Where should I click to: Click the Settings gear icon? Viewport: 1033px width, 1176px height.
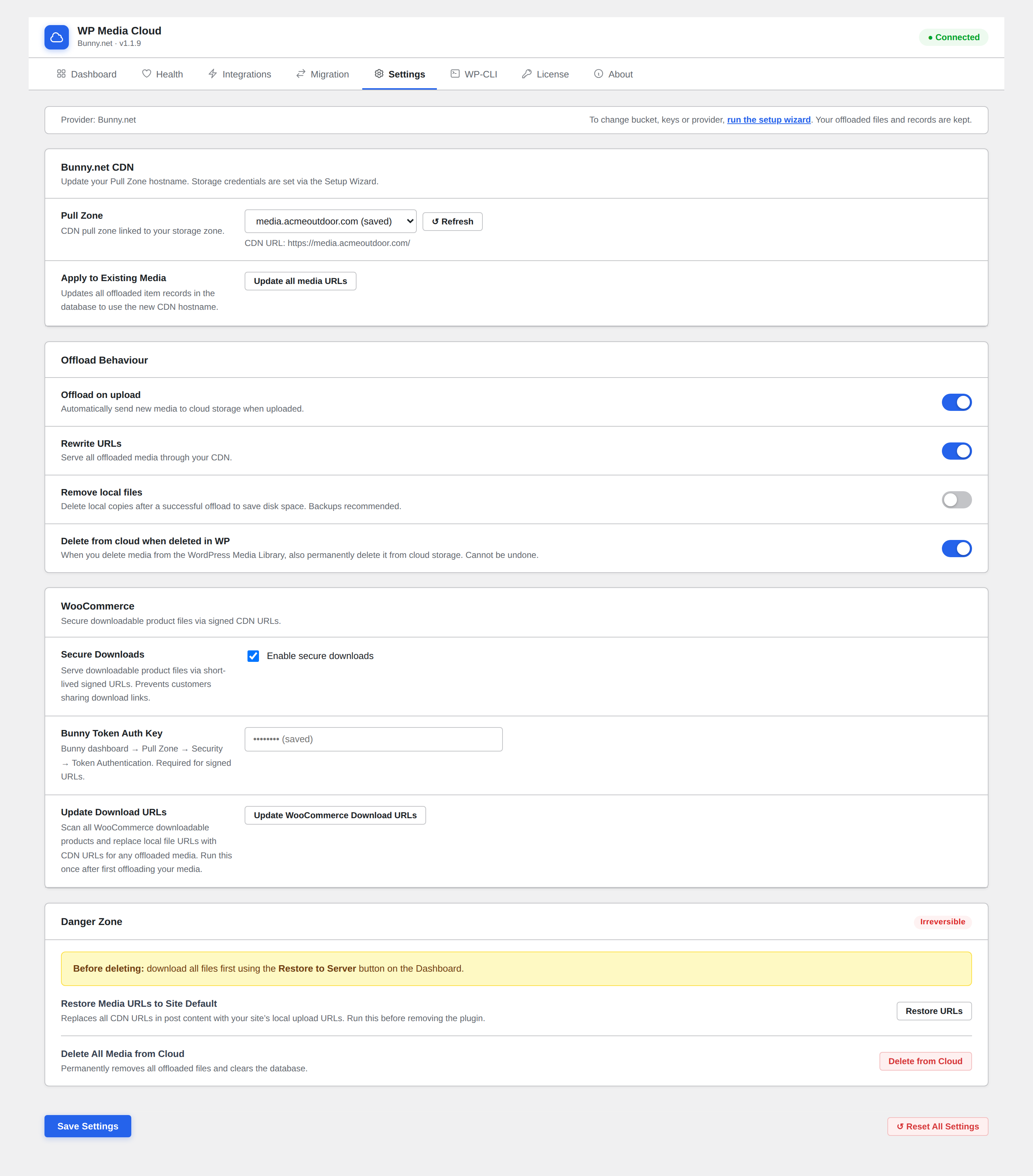click(379, 73)
